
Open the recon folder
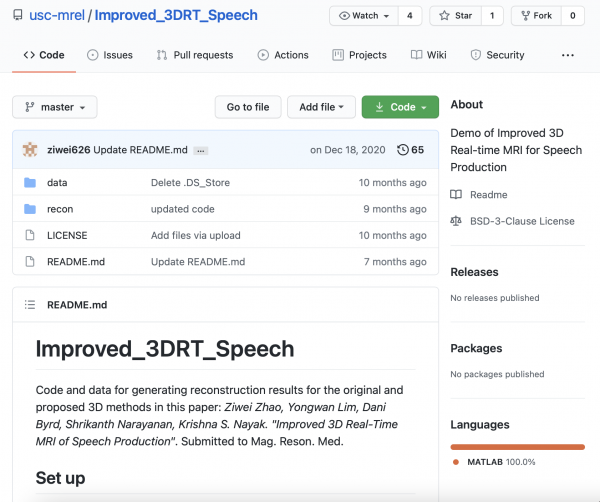[60, 209]
